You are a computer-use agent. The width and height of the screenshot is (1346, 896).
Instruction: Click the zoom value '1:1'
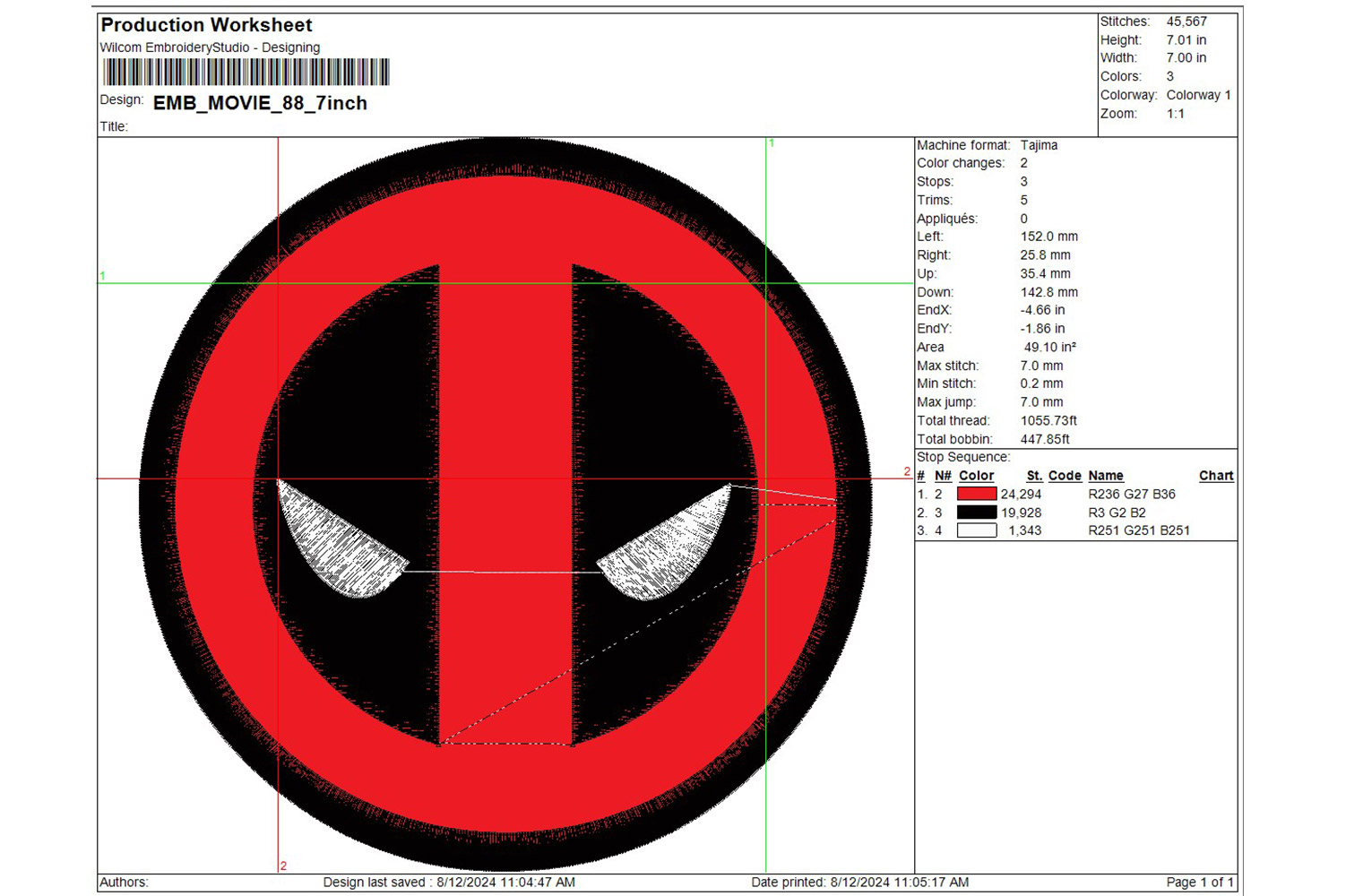tap(1176, 114)
